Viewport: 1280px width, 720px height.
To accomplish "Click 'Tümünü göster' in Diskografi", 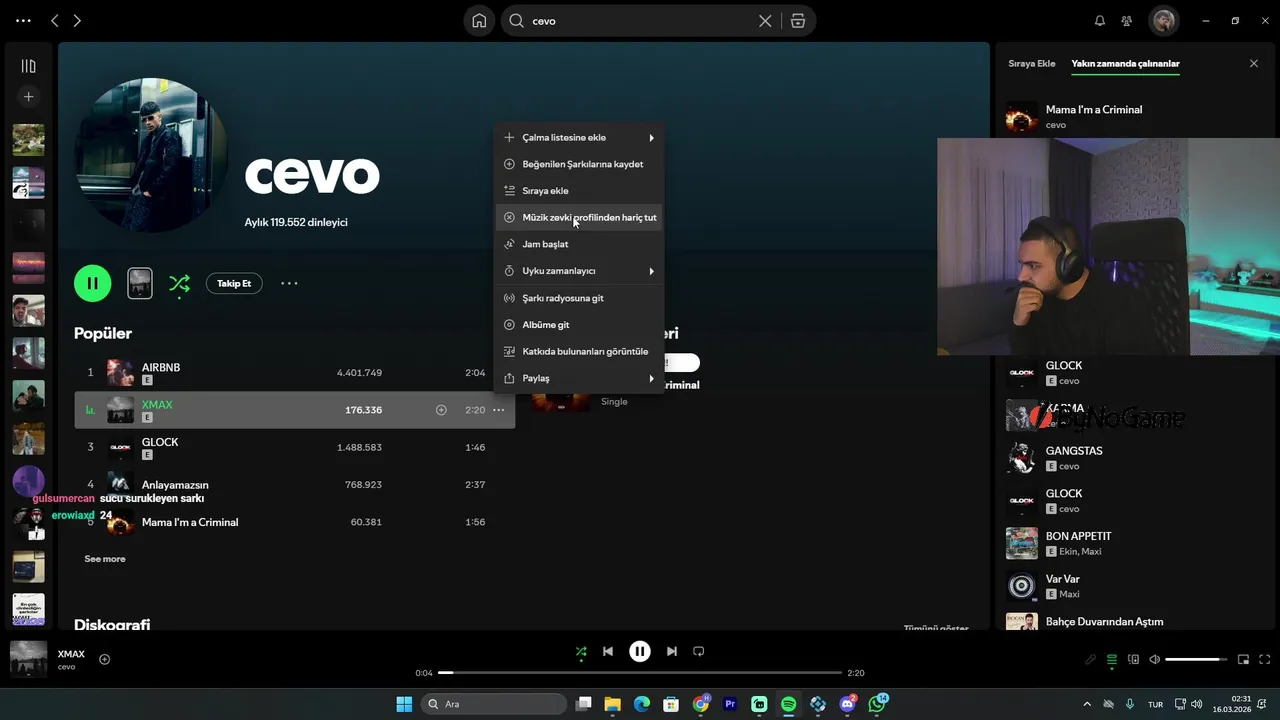I will (x=936, y=628).
